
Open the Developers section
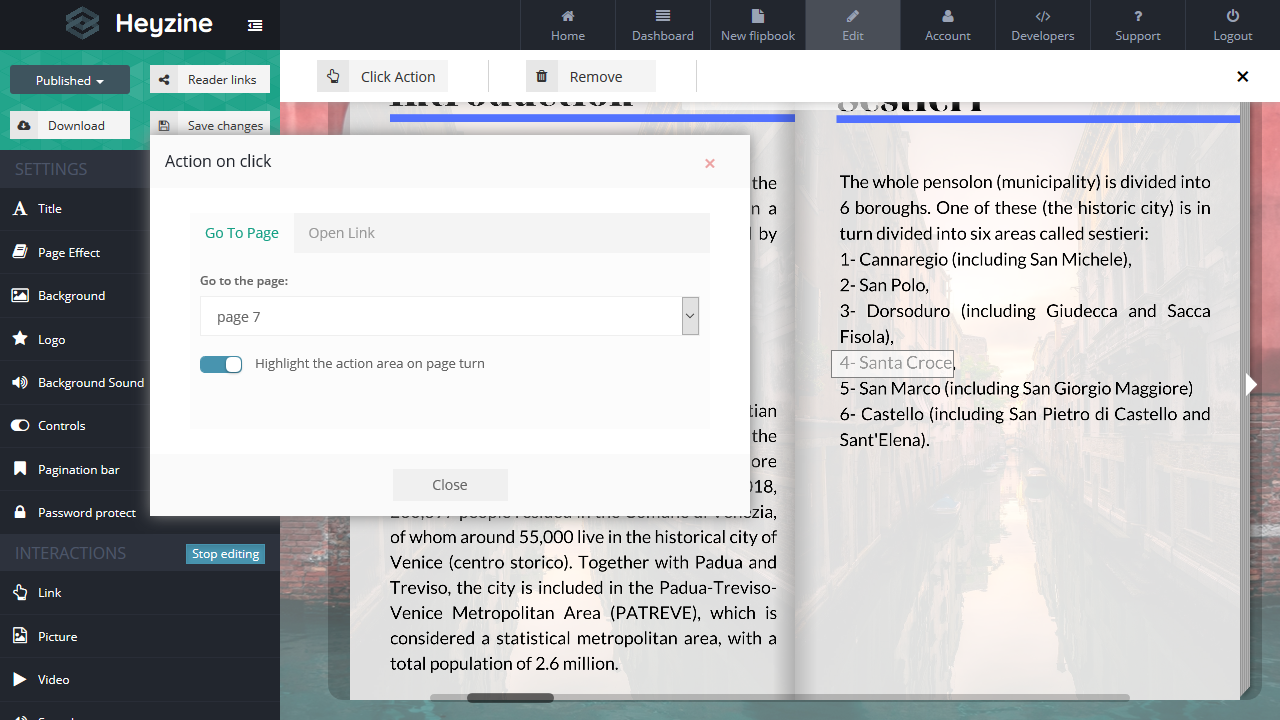[1042, 25]
